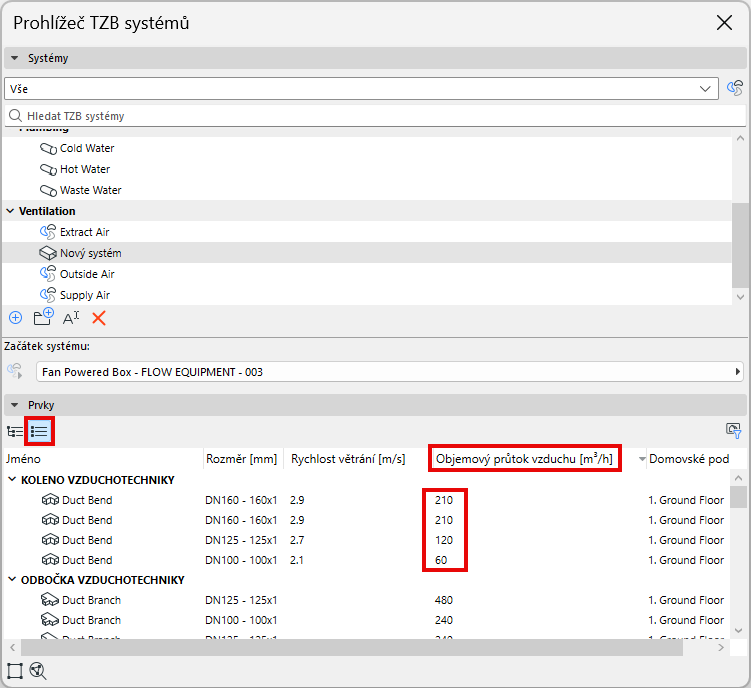Image resolution: width=751 pixels, height=688 pixels.
Task: Click the Duct Branch icon in 480 row
Action: pyautogui.click(x=50, y=600)
